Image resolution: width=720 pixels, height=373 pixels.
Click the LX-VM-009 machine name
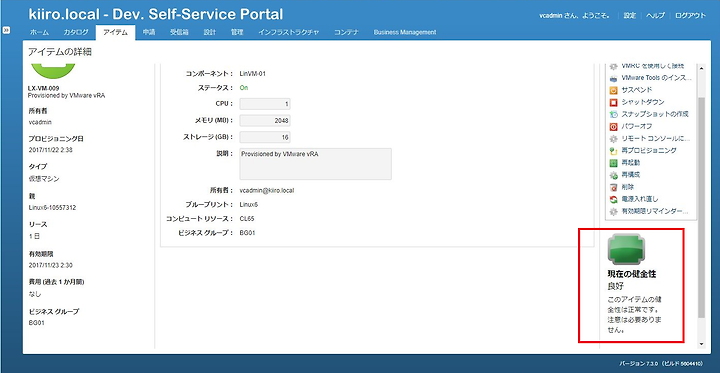pos(43,88)
